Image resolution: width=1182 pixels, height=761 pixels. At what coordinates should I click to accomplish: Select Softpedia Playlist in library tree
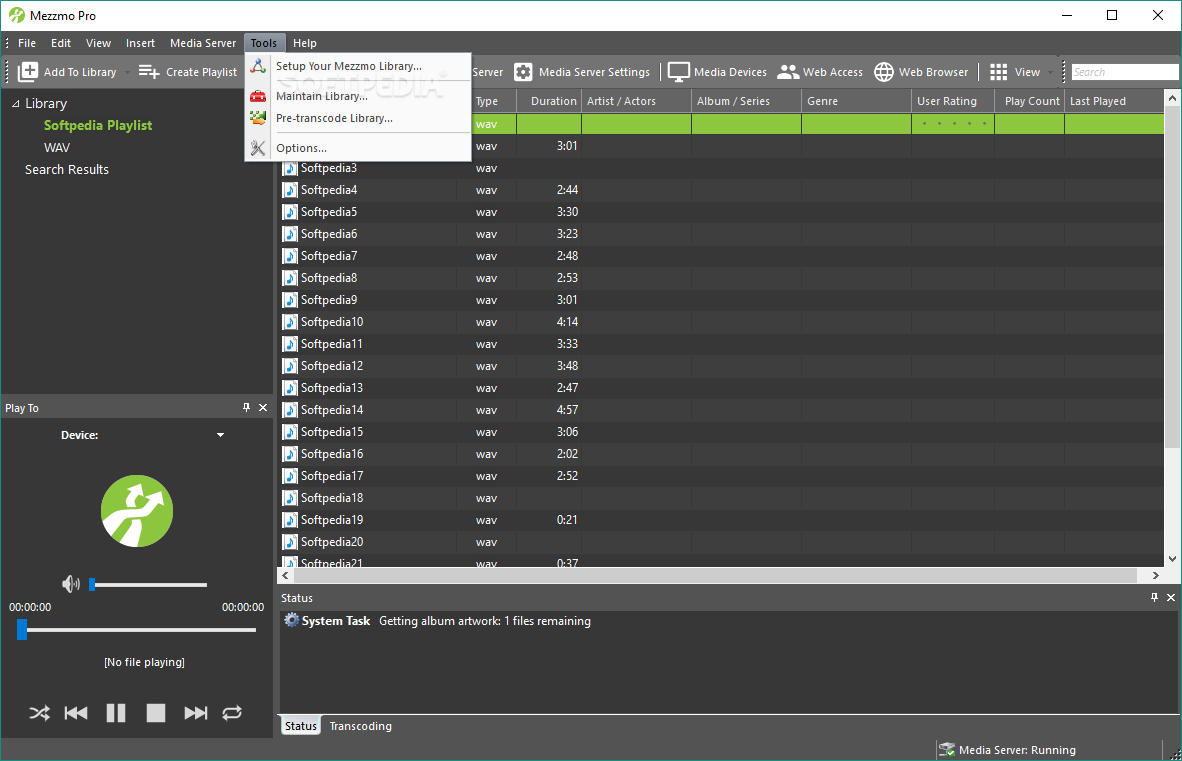98,125
